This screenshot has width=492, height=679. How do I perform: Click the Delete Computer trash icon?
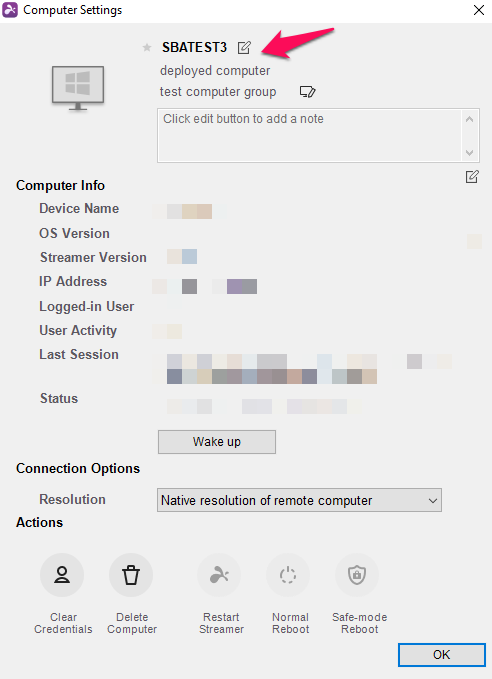131,575
